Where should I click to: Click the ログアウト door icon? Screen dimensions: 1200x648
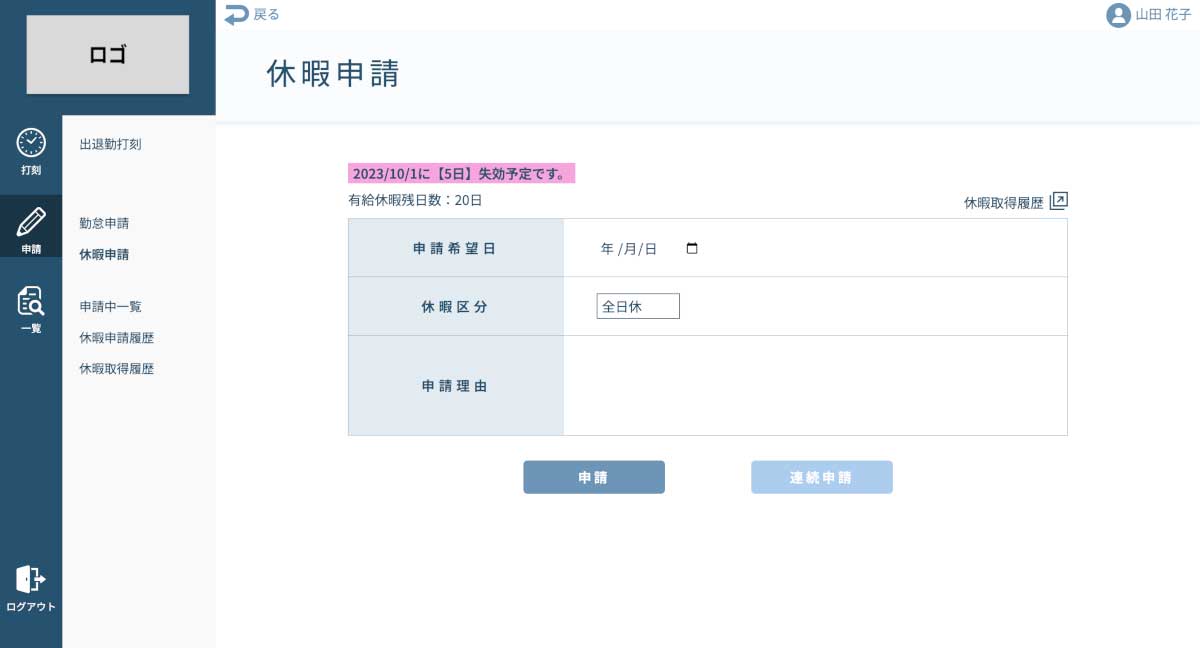tap(31, 579)
